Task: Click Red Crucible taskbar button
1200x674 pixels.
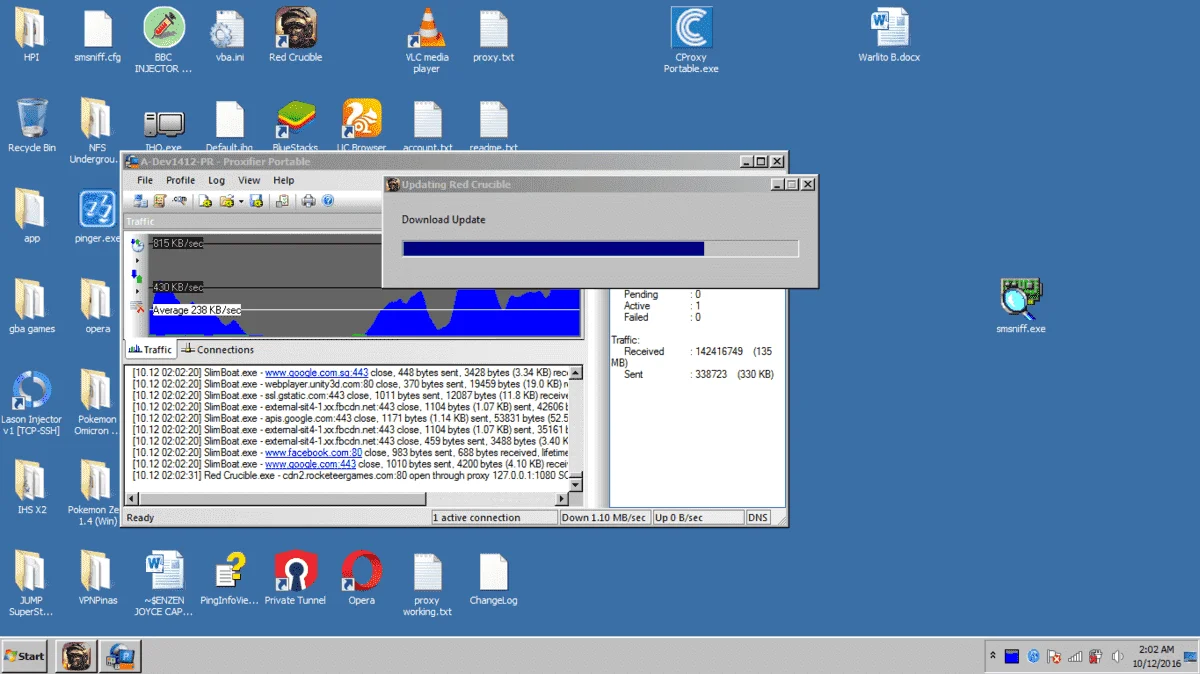Action: point(78,656)
